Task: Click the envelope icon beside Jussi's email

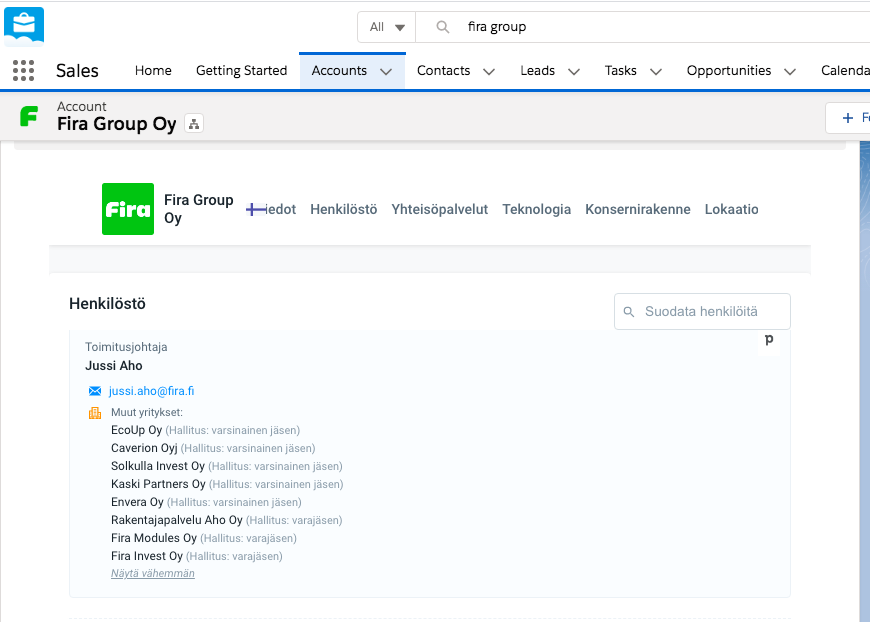Action: coord(95,391)
